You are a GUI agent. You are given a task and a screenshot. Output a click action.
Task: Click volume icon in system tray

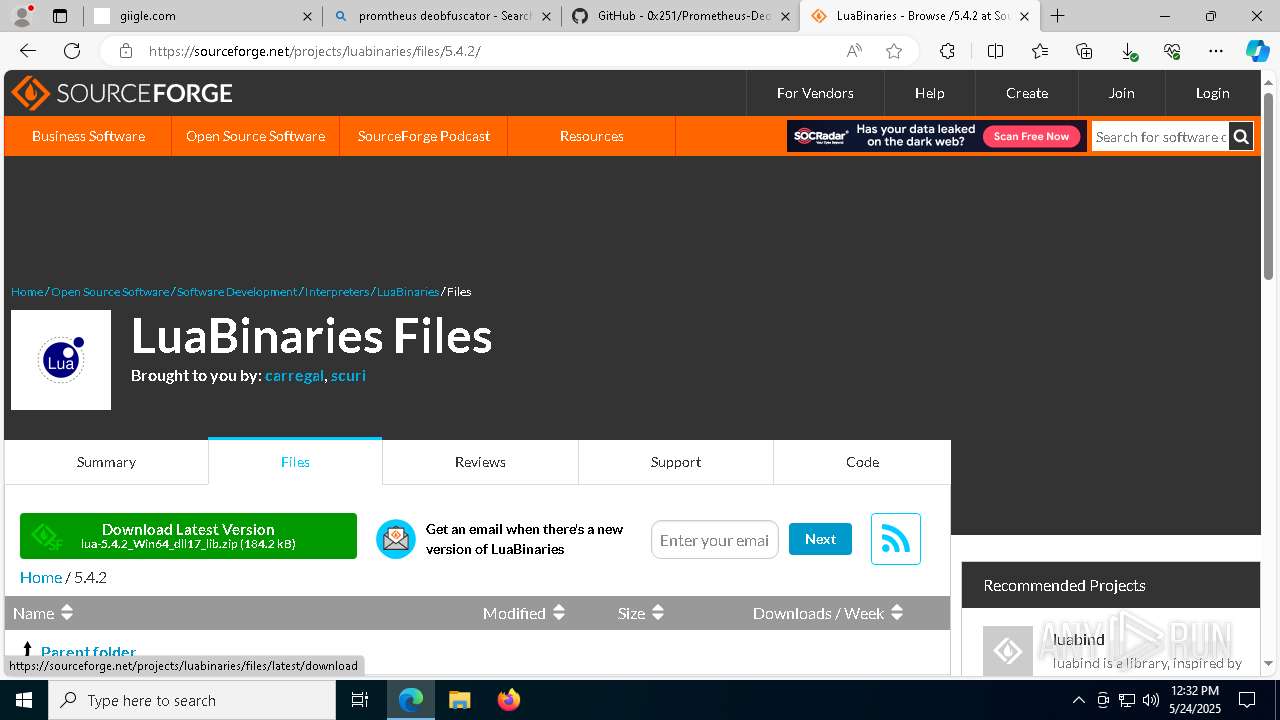pyautogui.click(x=1150, y=700)
